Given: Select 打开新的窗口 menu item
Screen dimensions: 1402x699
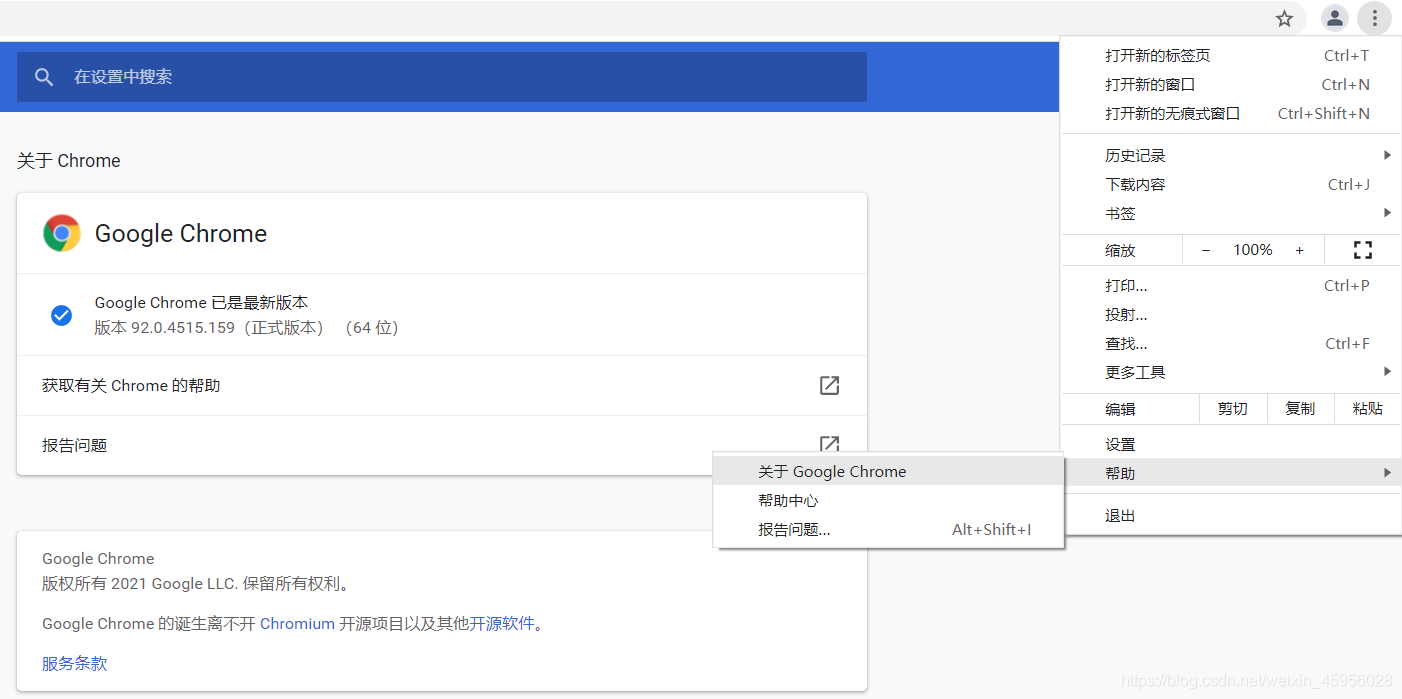Looking at the screenshot, I should 1231,85.
